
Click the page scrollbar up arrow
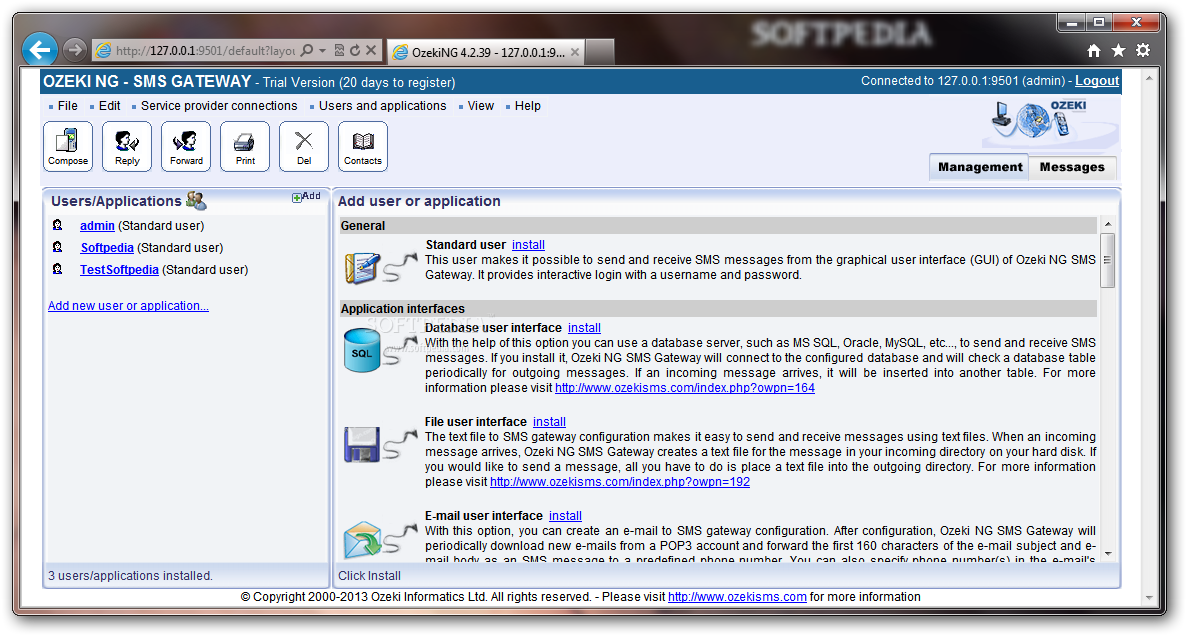click(x=1148, y=78)
